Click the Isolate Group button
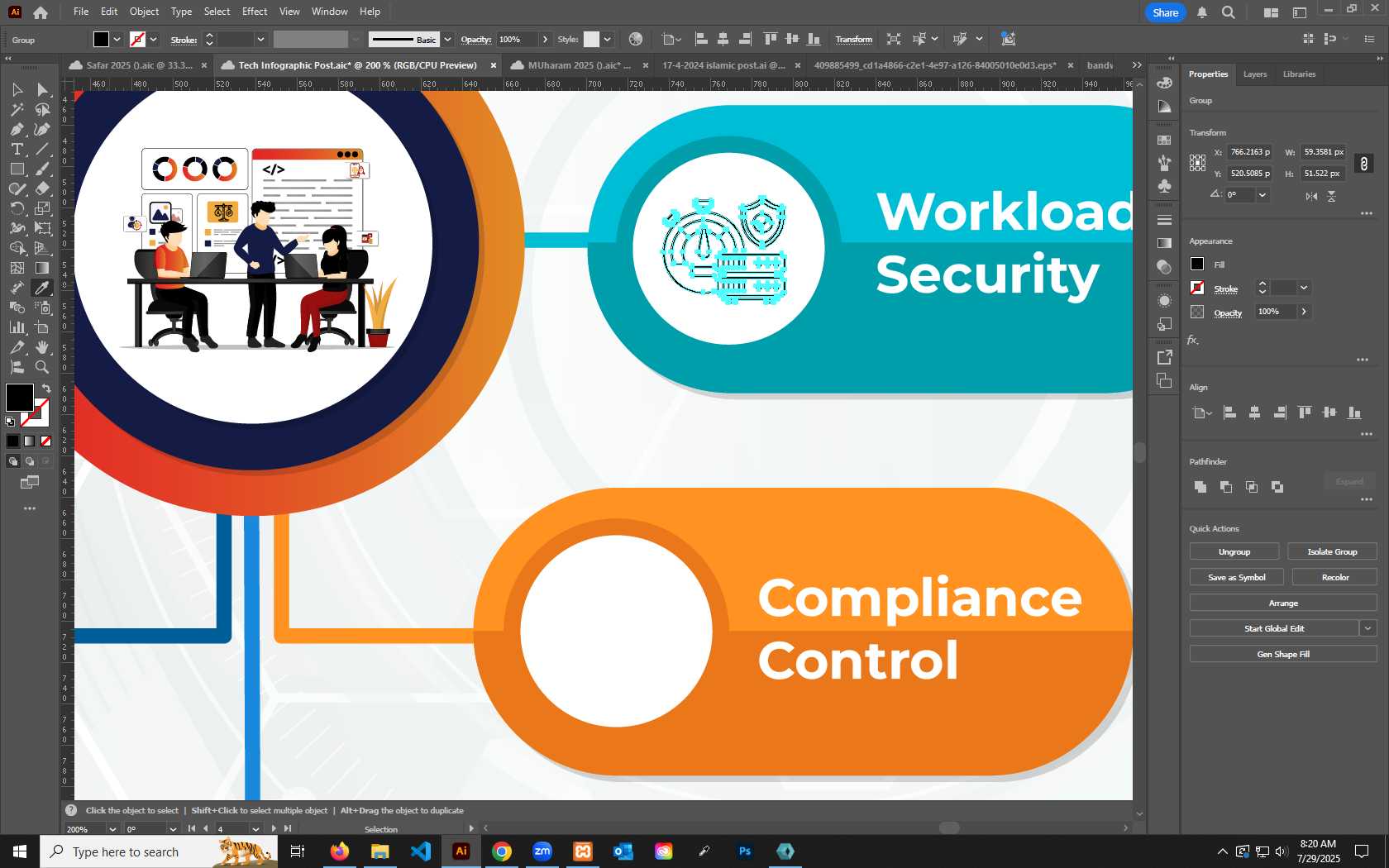Screen dimensions: 1389x868 pyautogui.click(x=1332, y=551)
